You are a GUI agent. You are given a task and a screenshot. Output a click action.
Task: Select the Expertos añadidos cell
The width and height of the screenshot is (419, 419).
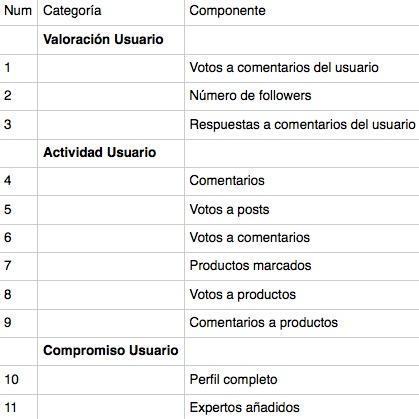click(302, 407)
